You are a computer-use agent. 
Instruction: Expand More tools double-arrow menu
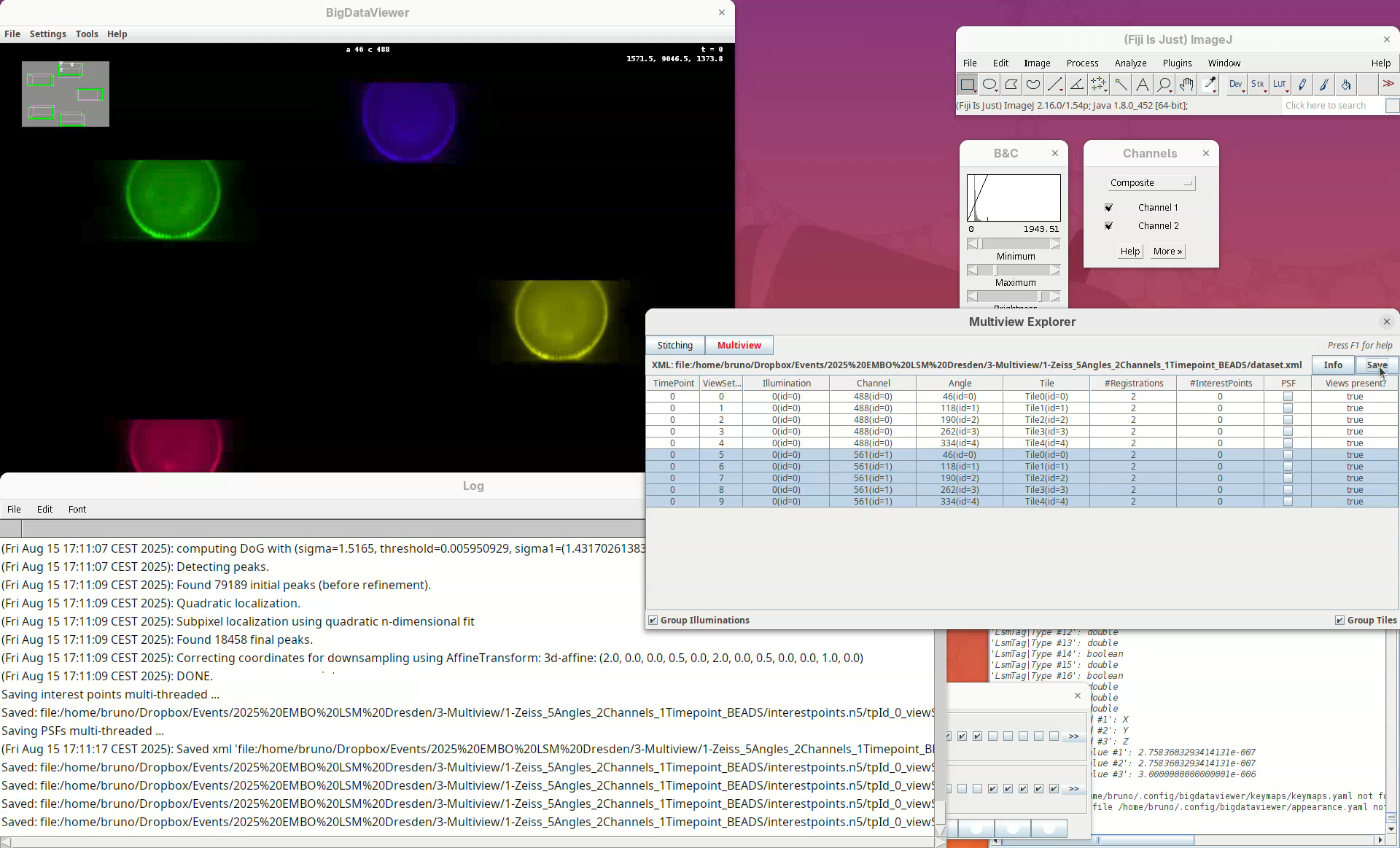click(1388, 85)
